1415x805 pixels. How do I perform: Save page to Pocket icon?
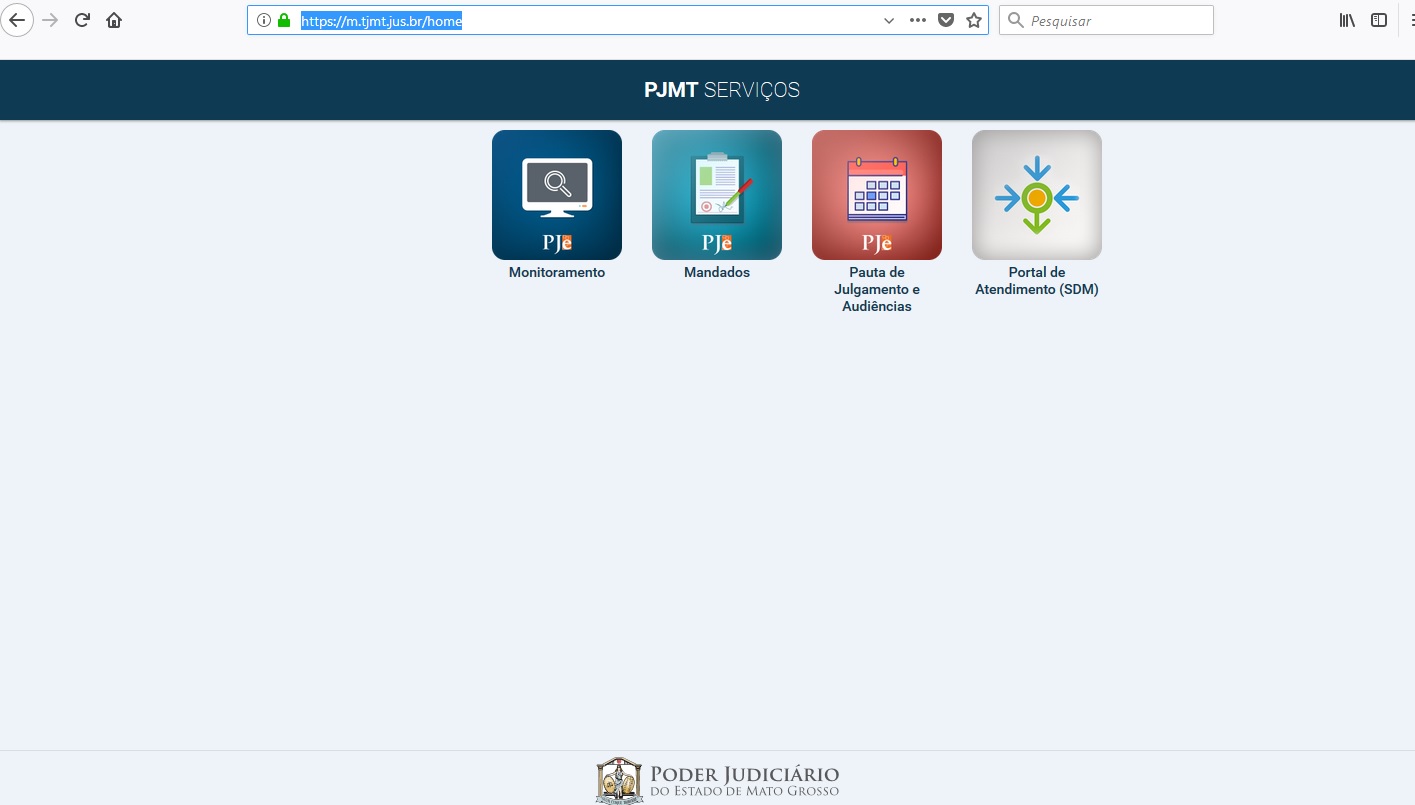(946, 20)
